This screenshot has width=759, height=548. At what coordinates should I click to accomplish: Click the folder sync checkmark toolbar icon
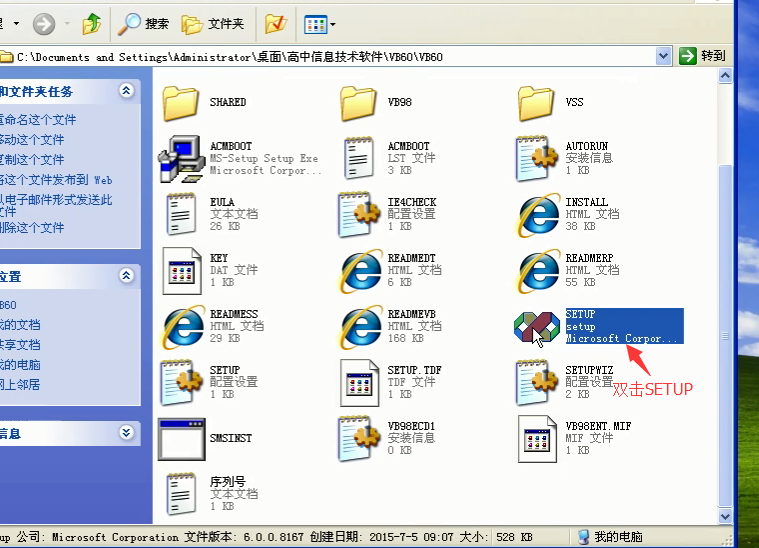pyautogui.click(x=275, y=24)
